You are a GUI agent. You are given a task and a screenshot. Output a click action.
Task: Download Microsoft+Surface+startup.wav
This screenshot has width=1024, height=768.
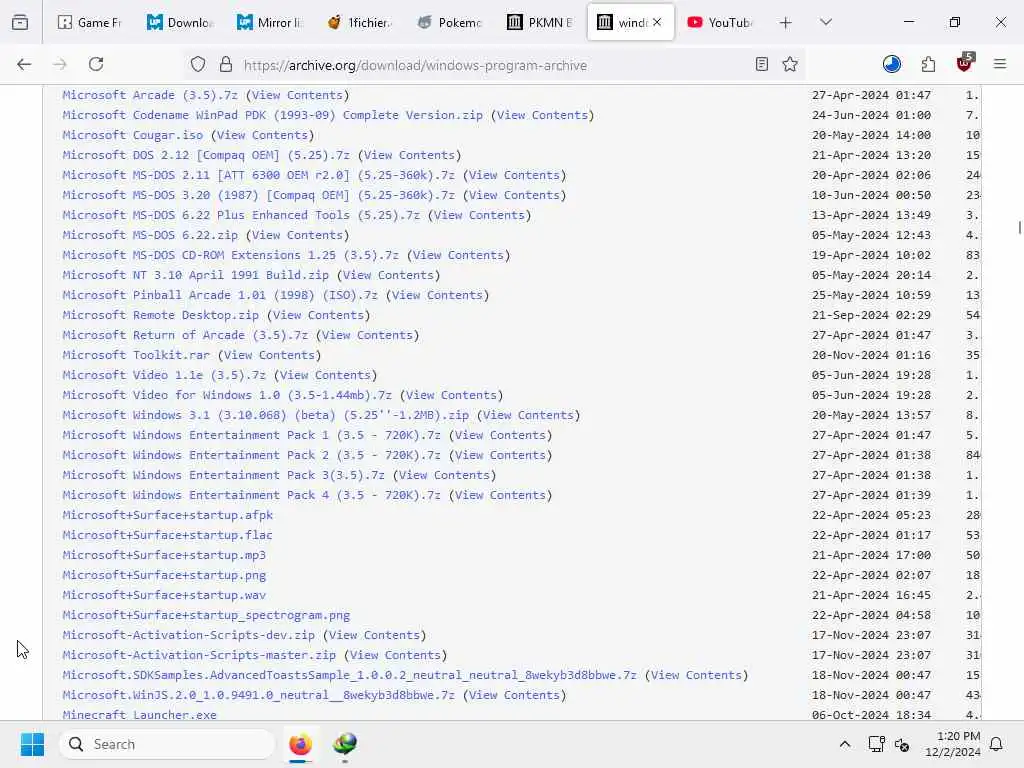pos(164,595)
